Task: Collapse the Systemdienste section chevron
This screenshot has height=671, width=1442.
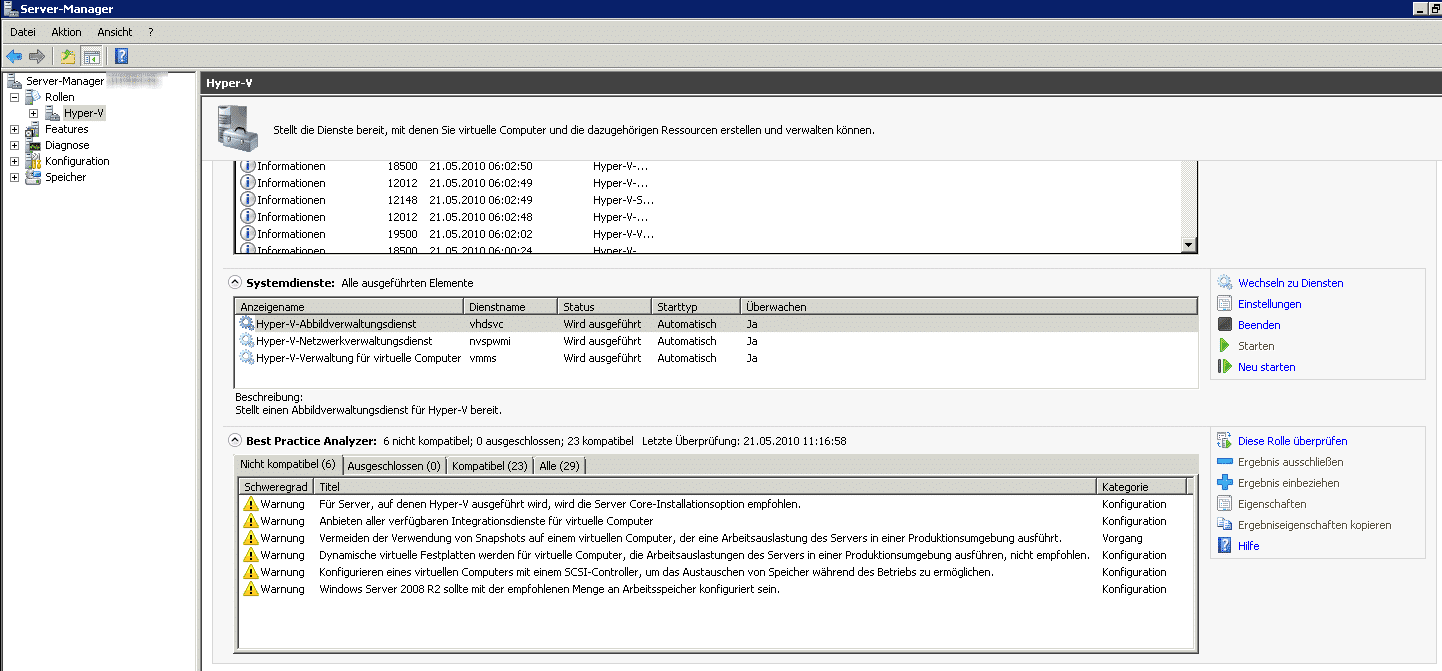Action: pyautogui.click(x=235, y=283)
